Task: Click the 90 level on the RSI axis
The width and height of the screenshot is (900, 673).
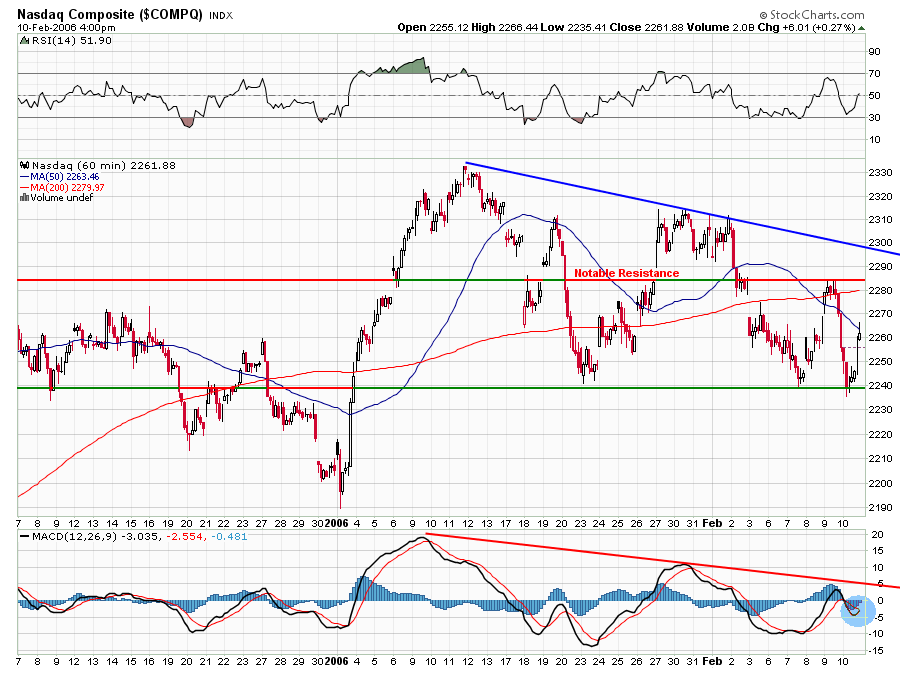Action: (x=874, y=52)
